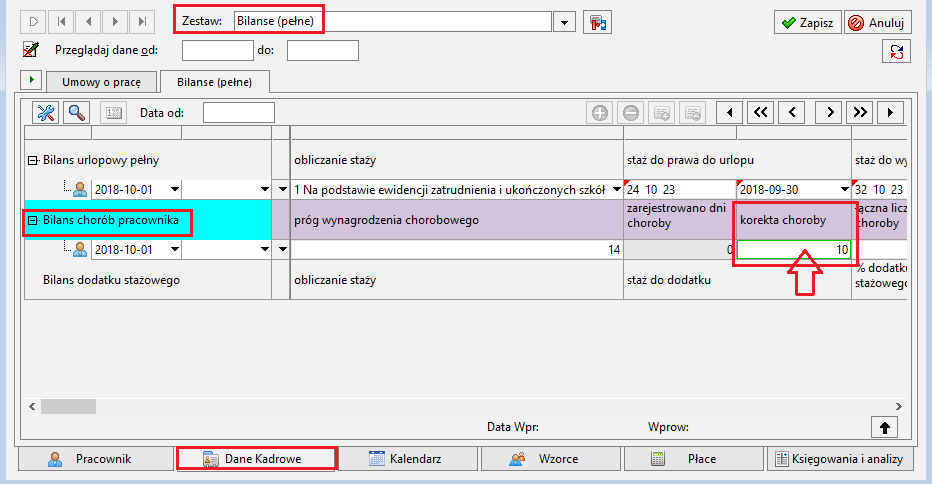This screenshot has height=484, width=932.
Task: Open the 2018-09-30 date dropdown
Action: pos(844,190)
